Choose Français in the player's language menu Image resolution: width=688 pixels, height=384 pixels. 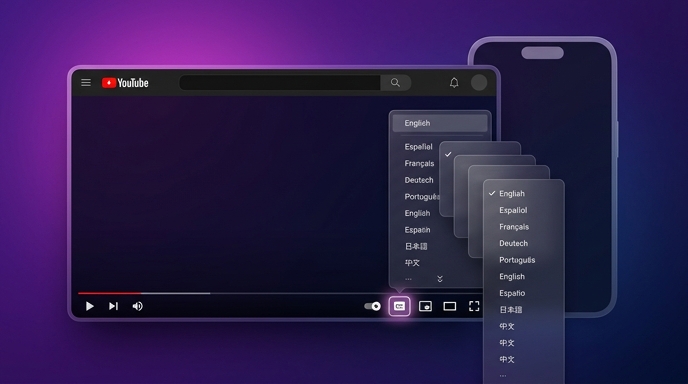point(419,163)
